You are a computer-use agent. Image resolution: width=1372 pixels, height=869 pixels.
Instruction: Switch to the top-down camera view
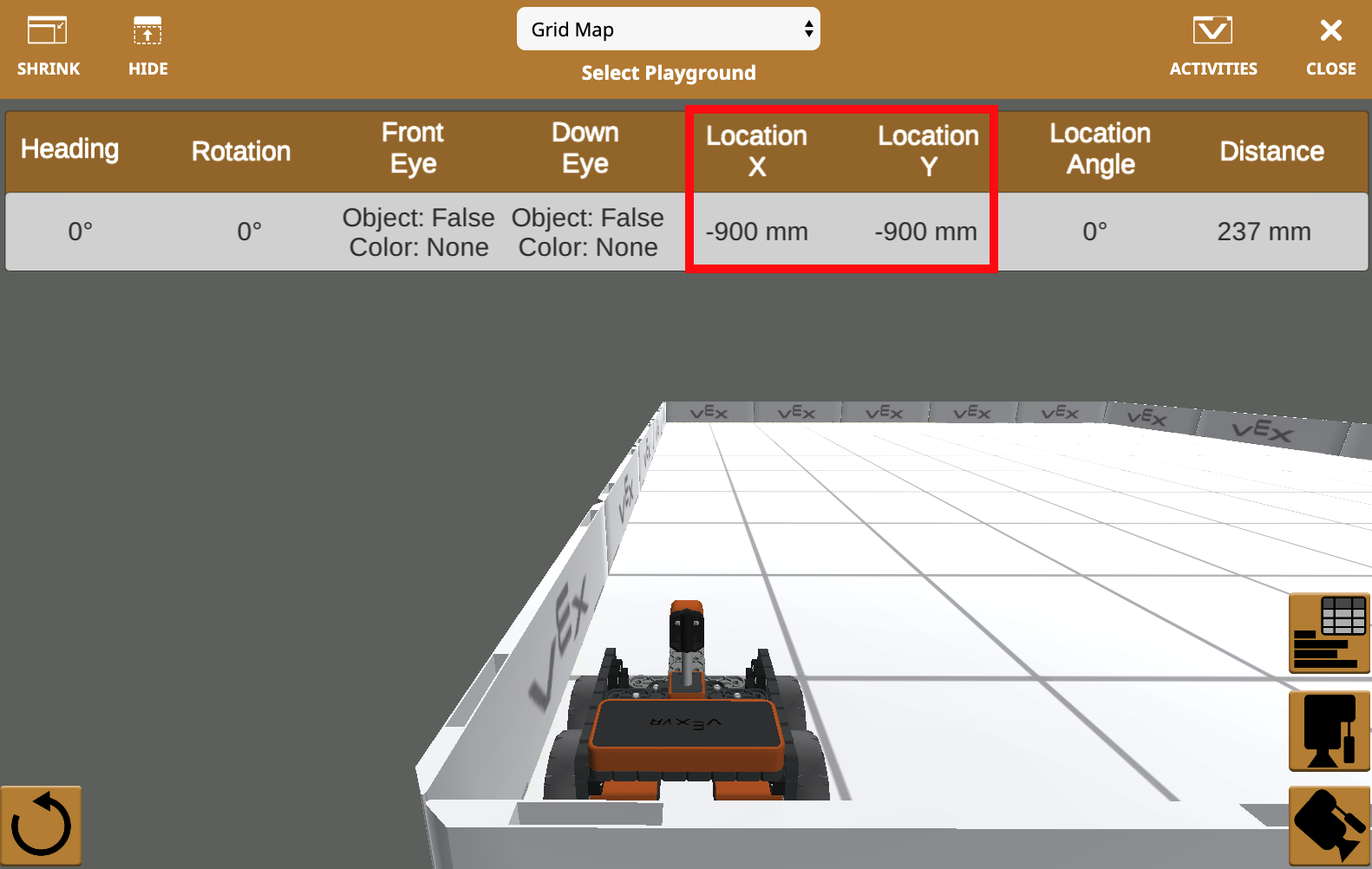[x=1329, y=731]
